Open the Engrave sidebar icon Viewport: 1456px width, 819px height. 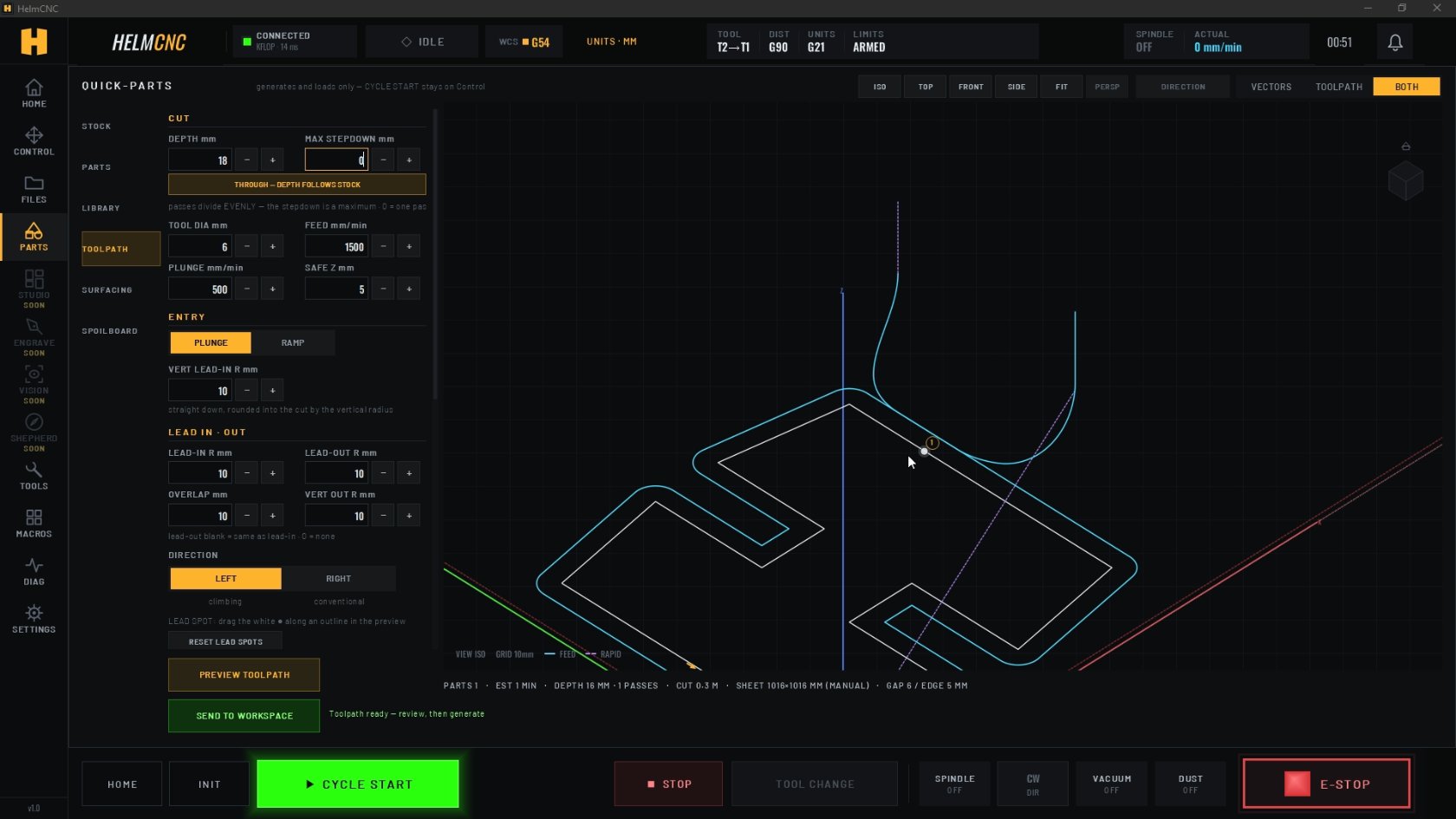coord(34,337)
